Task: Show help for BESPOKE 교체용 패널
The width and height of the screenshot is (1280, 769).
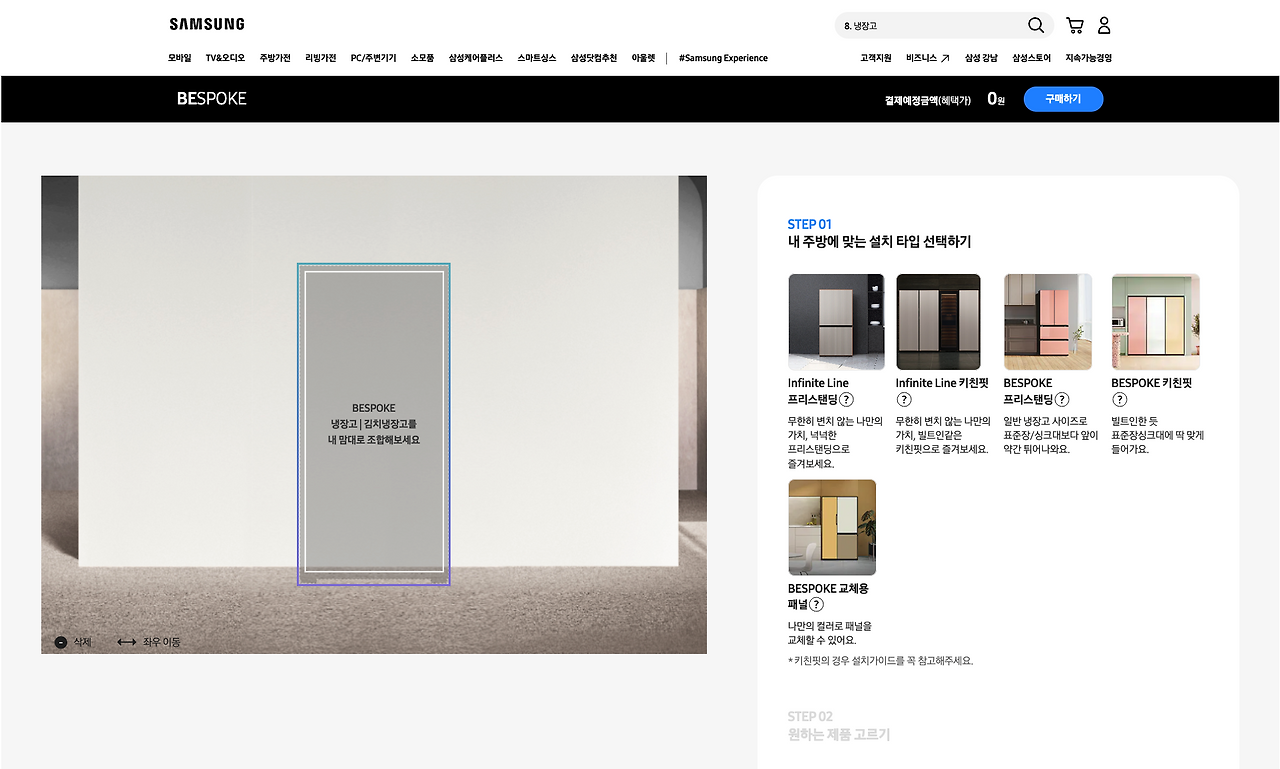Action: click(x=816, y=605)
